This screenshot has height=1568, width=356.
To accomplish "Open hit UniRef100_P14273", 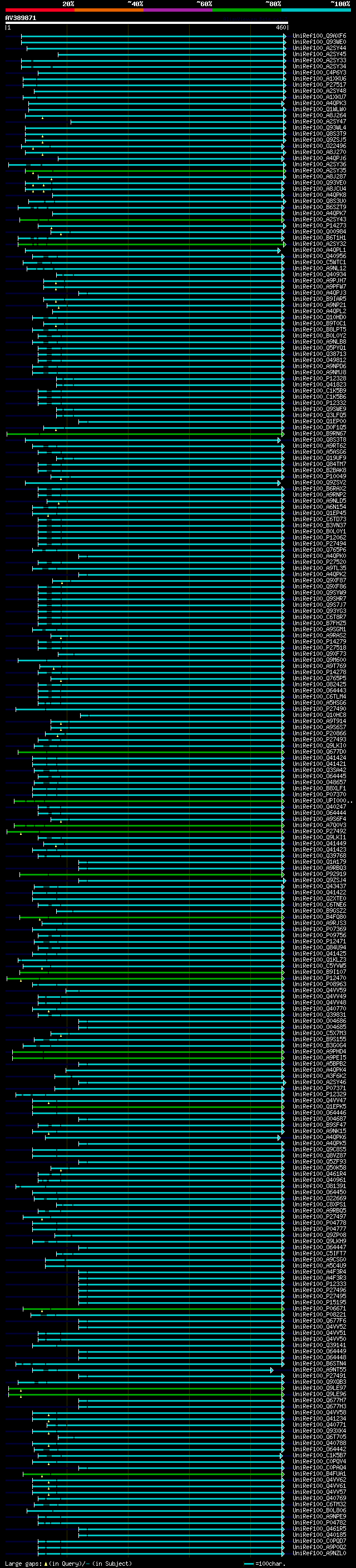I will coord(319,225).
